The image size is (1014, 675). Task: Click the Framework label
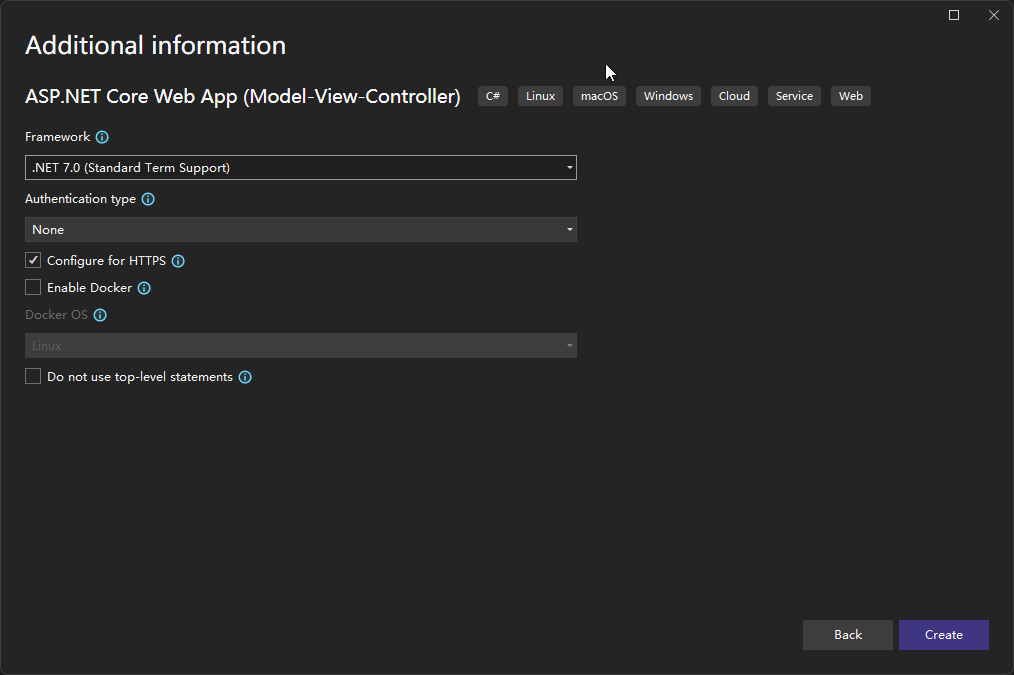click(x=58, y=137)
